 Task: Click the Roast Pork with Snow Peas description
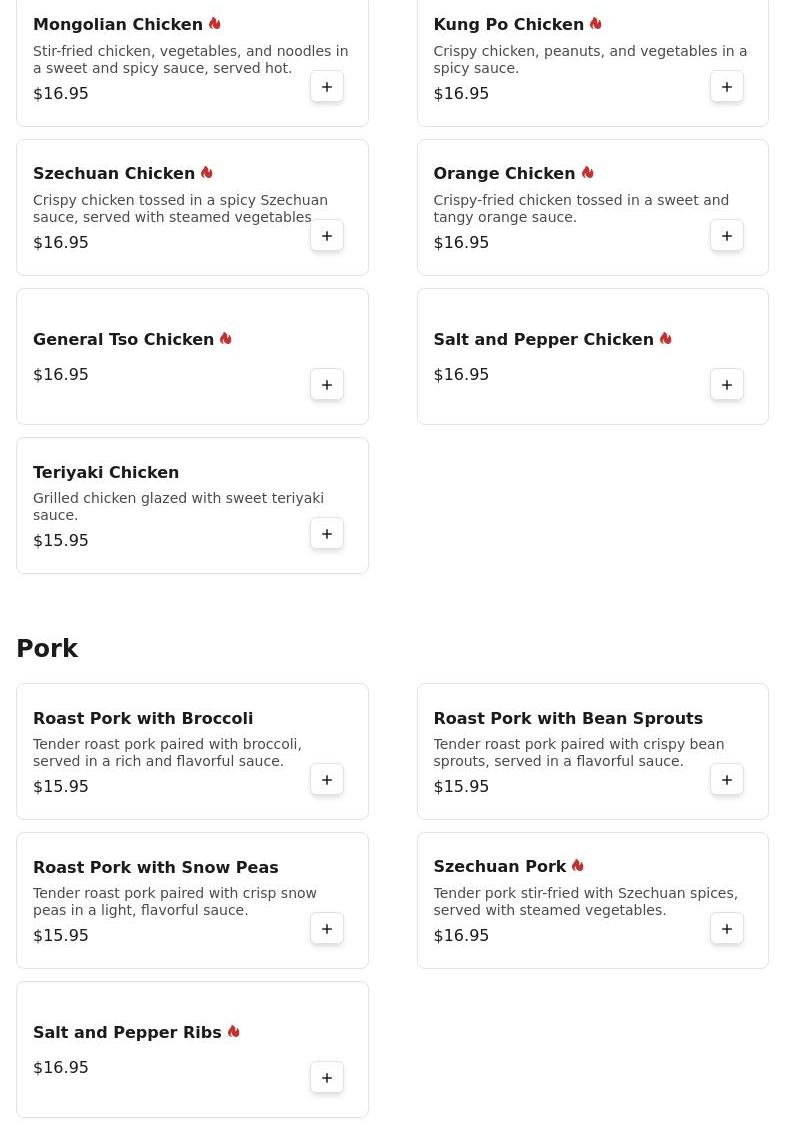pos(175,902)
